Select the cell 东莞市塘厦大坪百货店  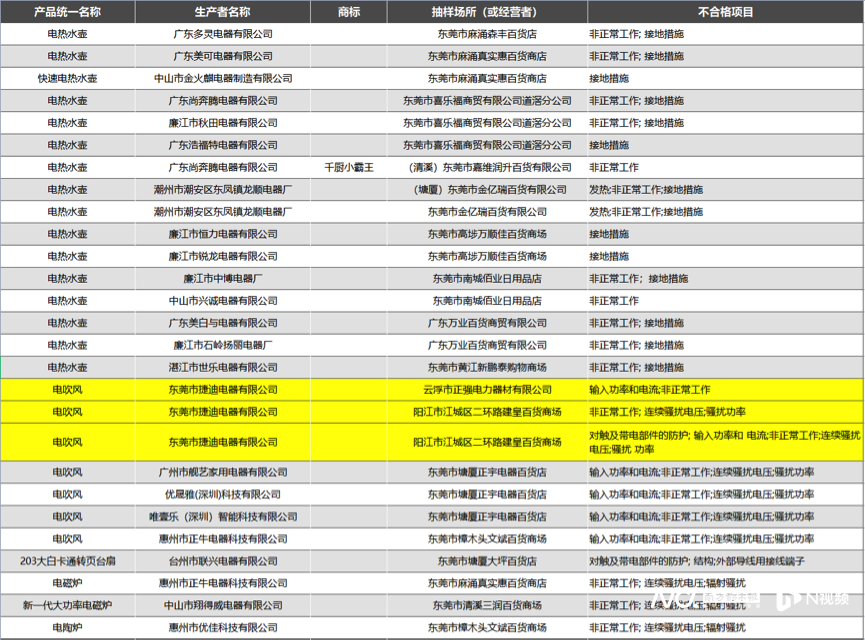click(x=487, y=561)
